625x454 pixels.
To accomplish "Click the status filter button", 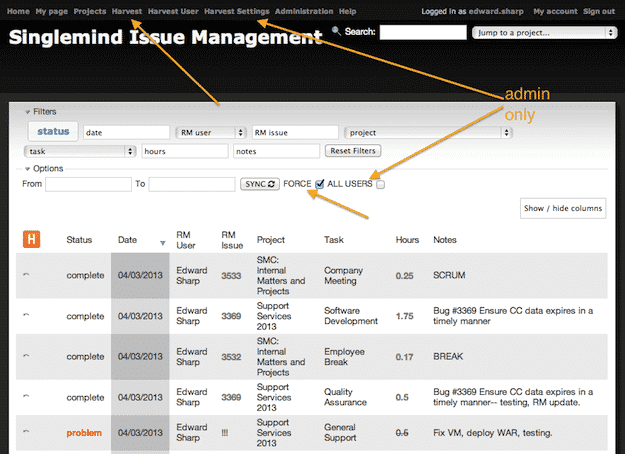I will click(53, 131).
